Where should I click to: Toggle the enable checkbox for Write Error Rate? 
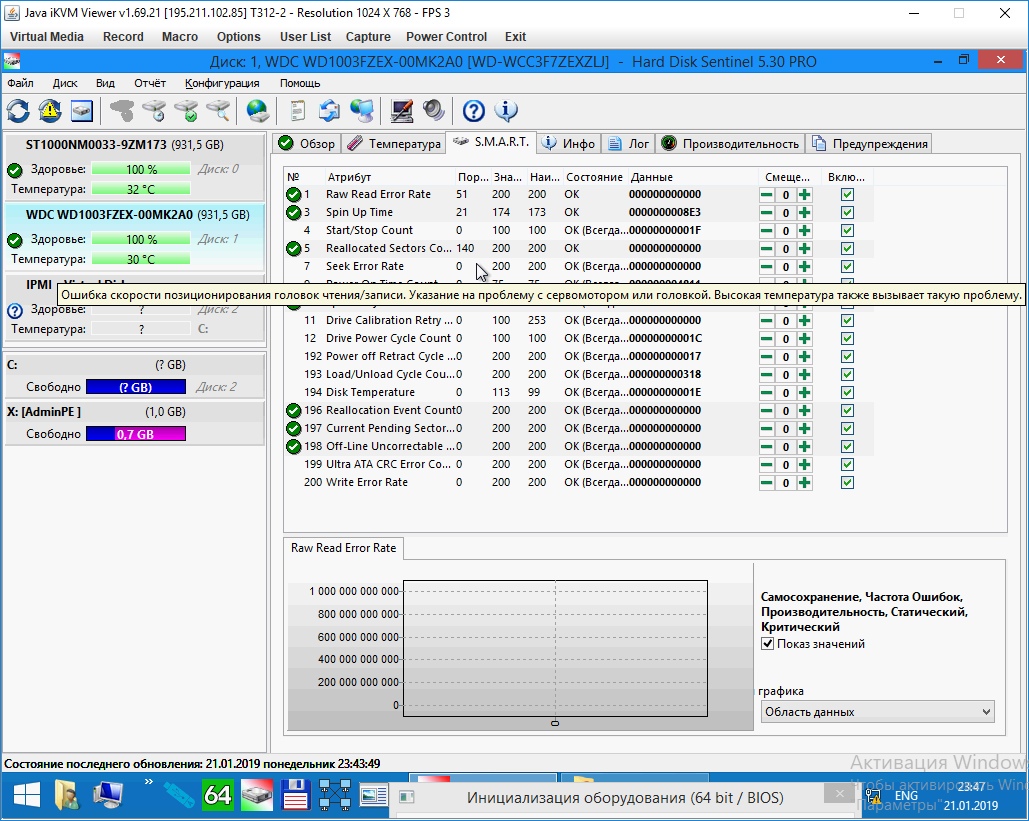tap(847, 482)
